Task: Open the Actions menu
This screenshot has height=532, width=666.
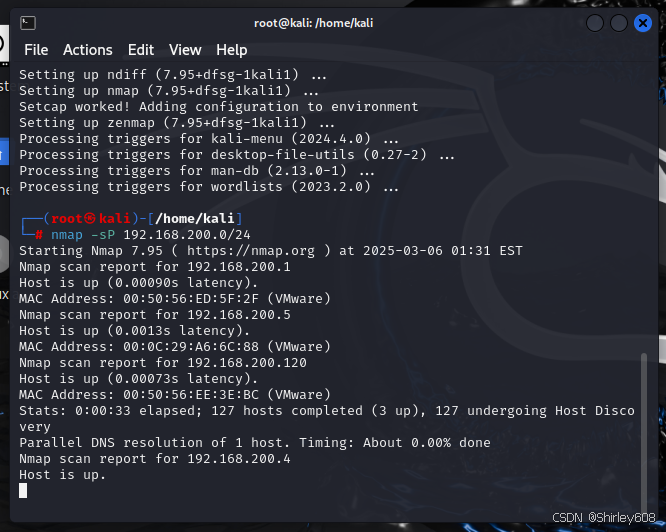Action: [88, 50]
